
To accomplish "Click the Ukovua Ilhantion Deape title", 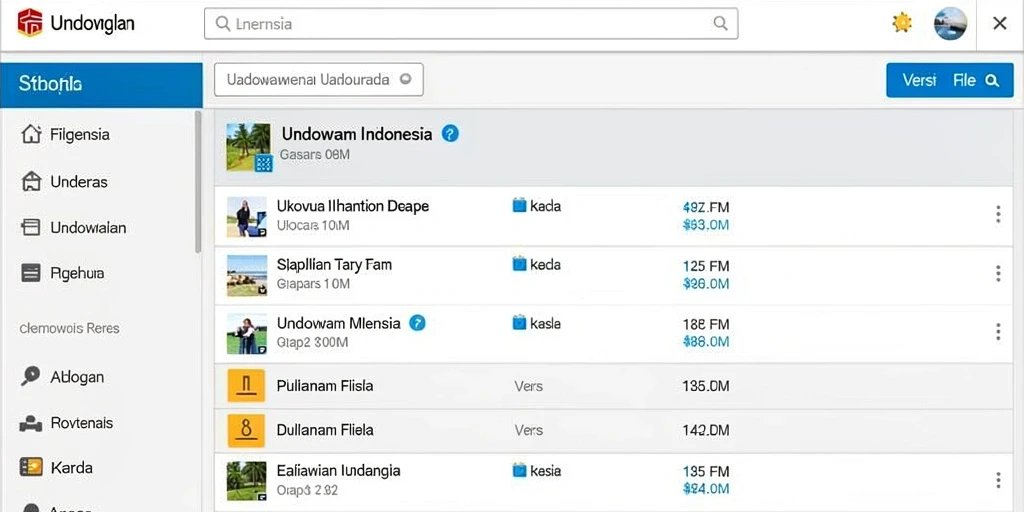I will click(x=353, y=206).
